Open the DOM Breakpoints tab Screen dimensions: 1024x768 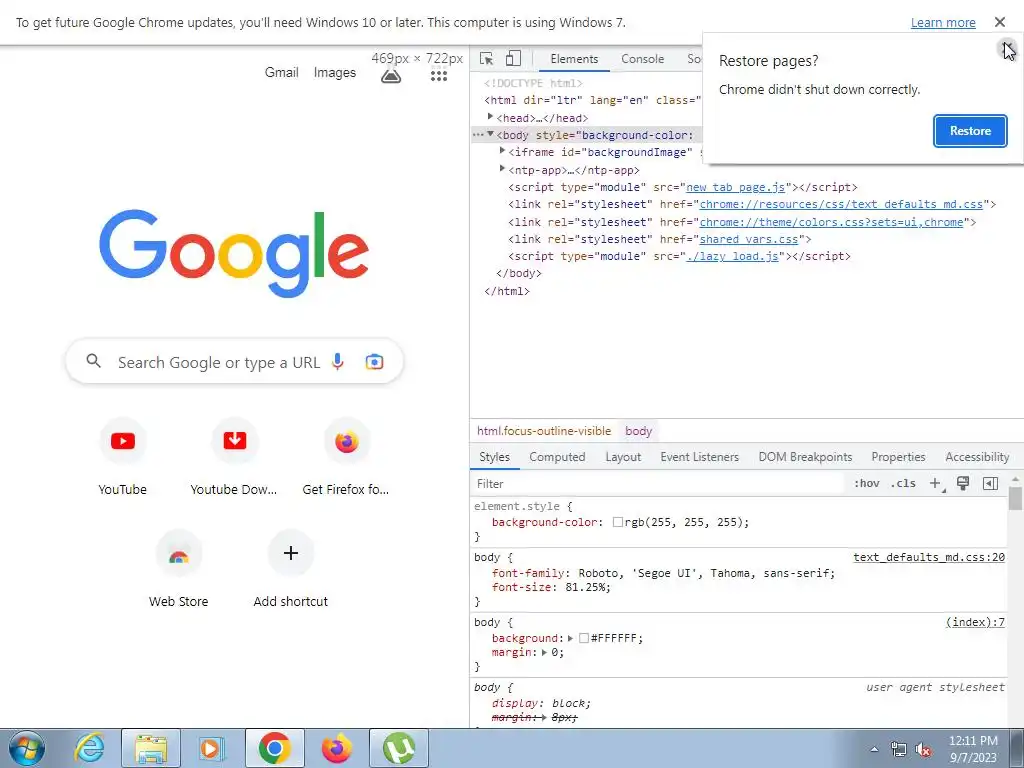tap(805, 457)
